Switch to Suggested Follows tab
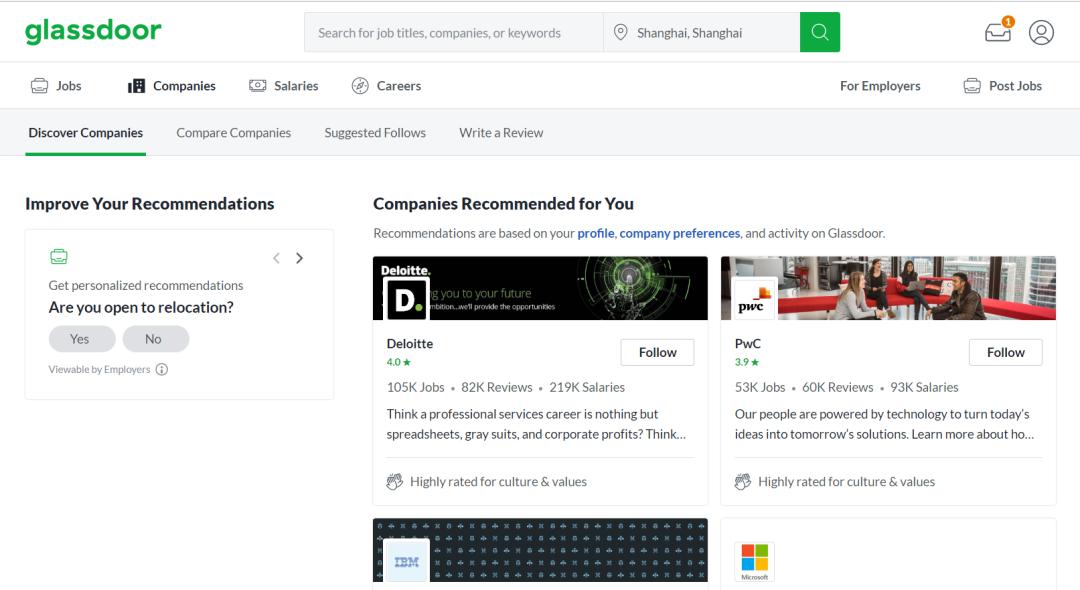Image resolution: width=1080 pixels, height=590 pixels. tap(375, 132)
